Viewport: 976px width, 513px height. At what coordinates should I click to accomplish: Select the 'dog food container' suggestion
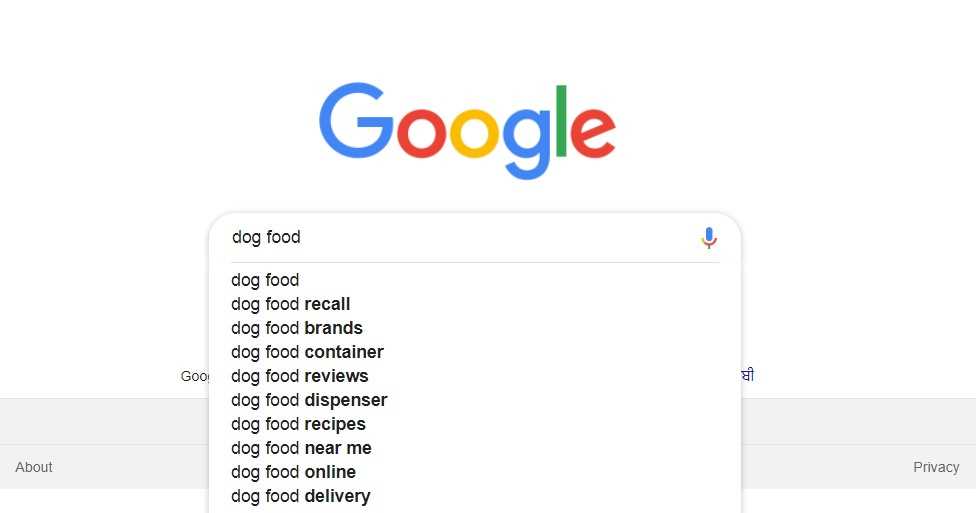pyautogui.click(x=307, y=352)
